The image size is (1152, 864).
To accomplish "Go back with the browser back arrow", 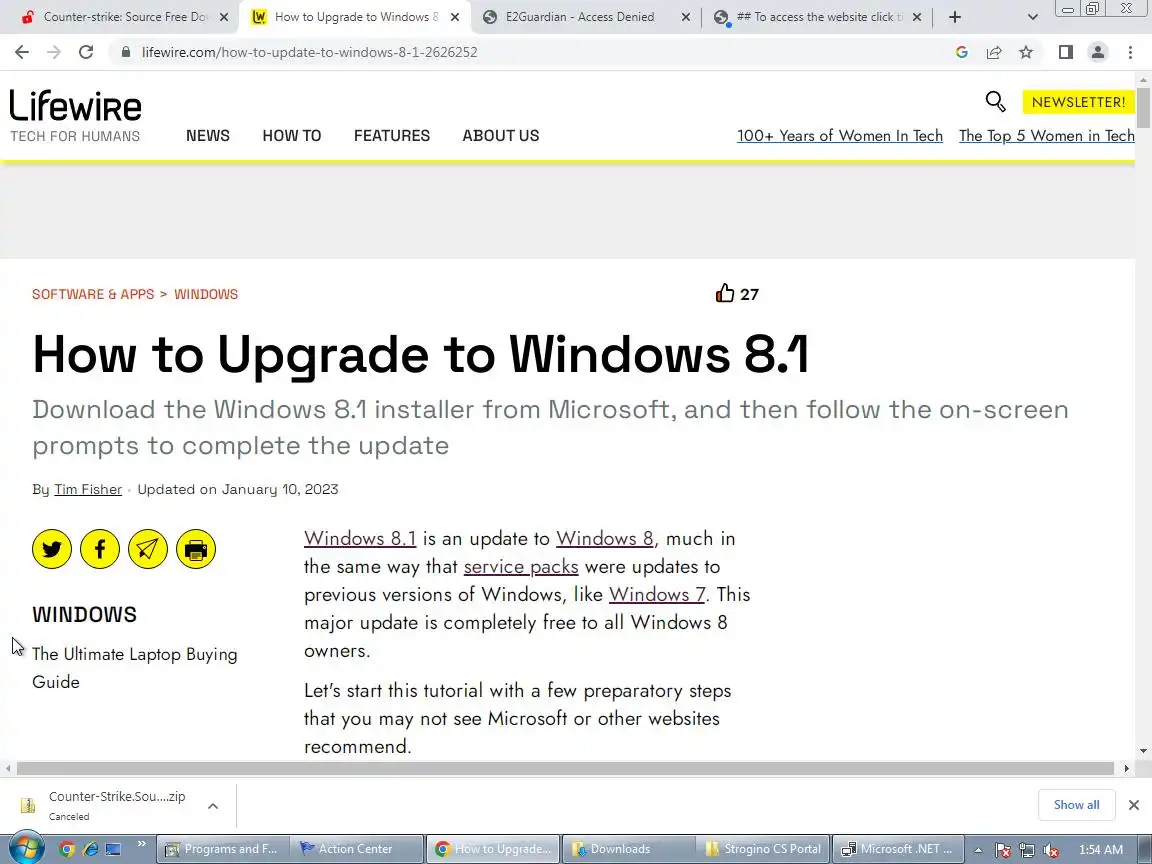I will 22,52.
